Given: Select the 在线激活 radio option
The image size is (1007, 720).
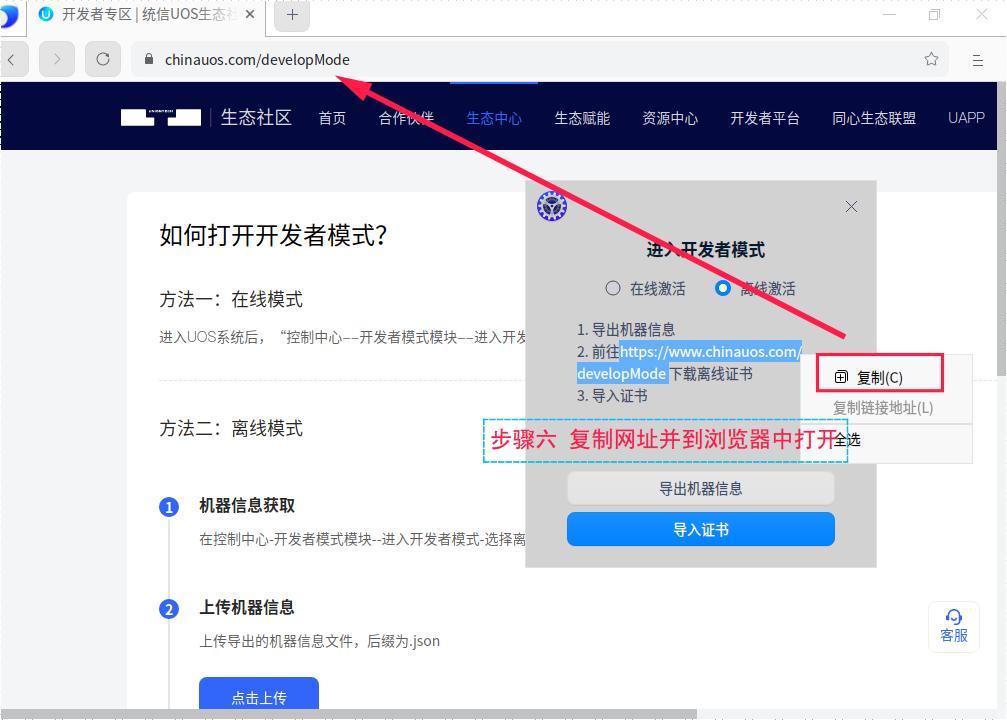Looking at the screenshot, I should [613, 288].
